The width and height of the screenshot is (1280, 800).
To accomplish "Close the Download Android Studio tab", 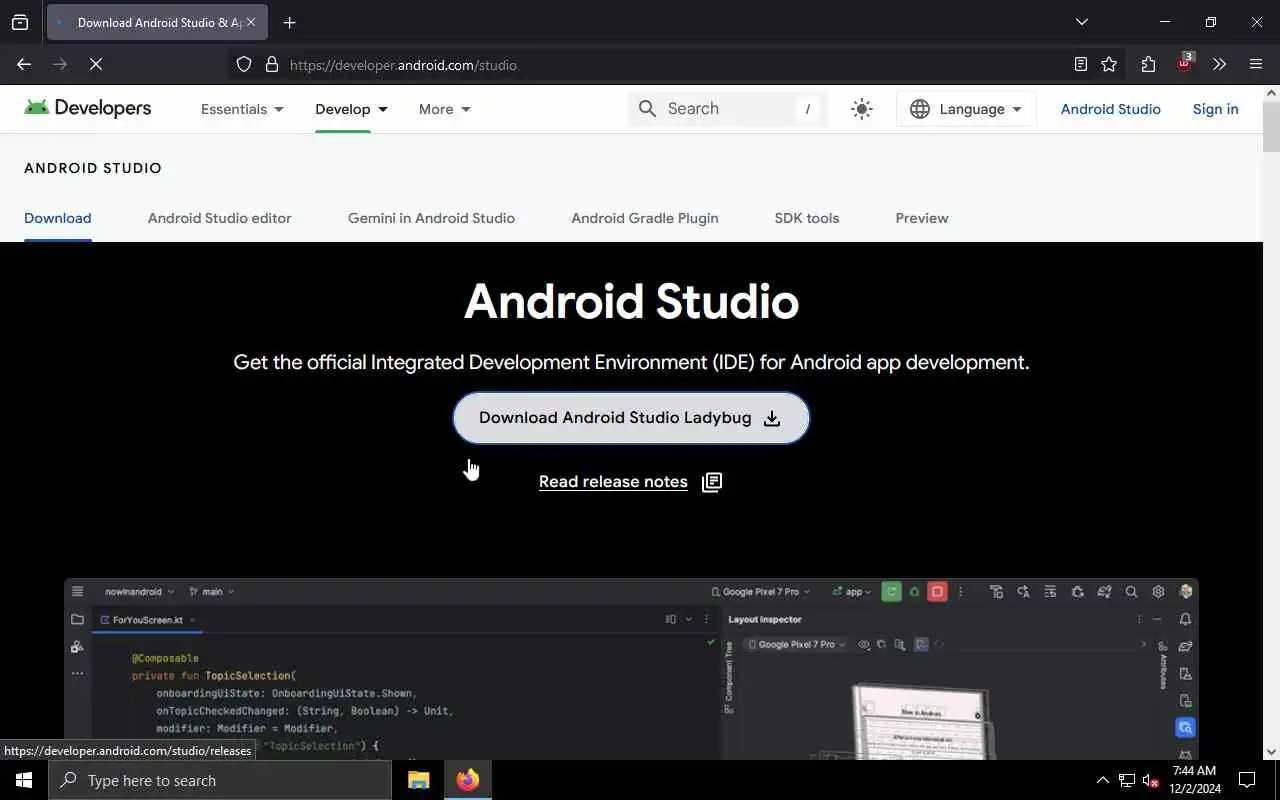I will click(x=251, y=22).
